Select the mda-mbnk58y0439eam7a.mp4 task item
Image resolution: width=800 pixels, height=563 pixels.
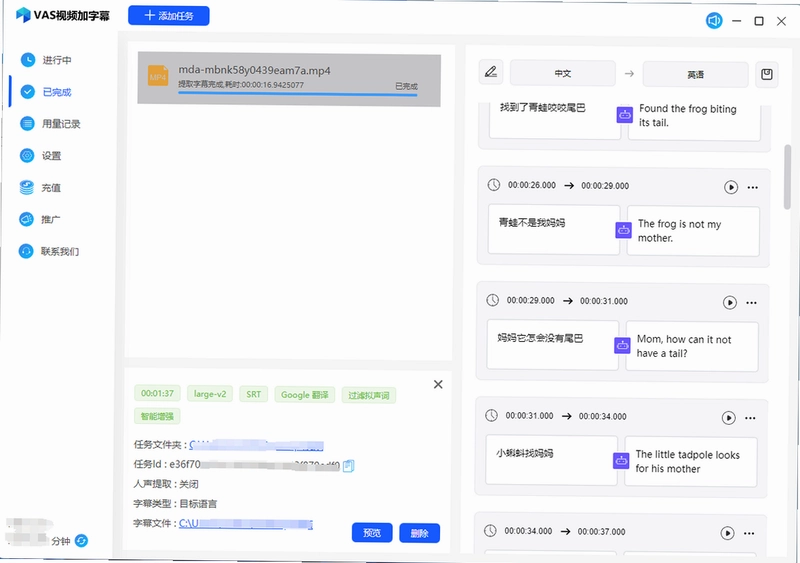(x=289, y=80)
